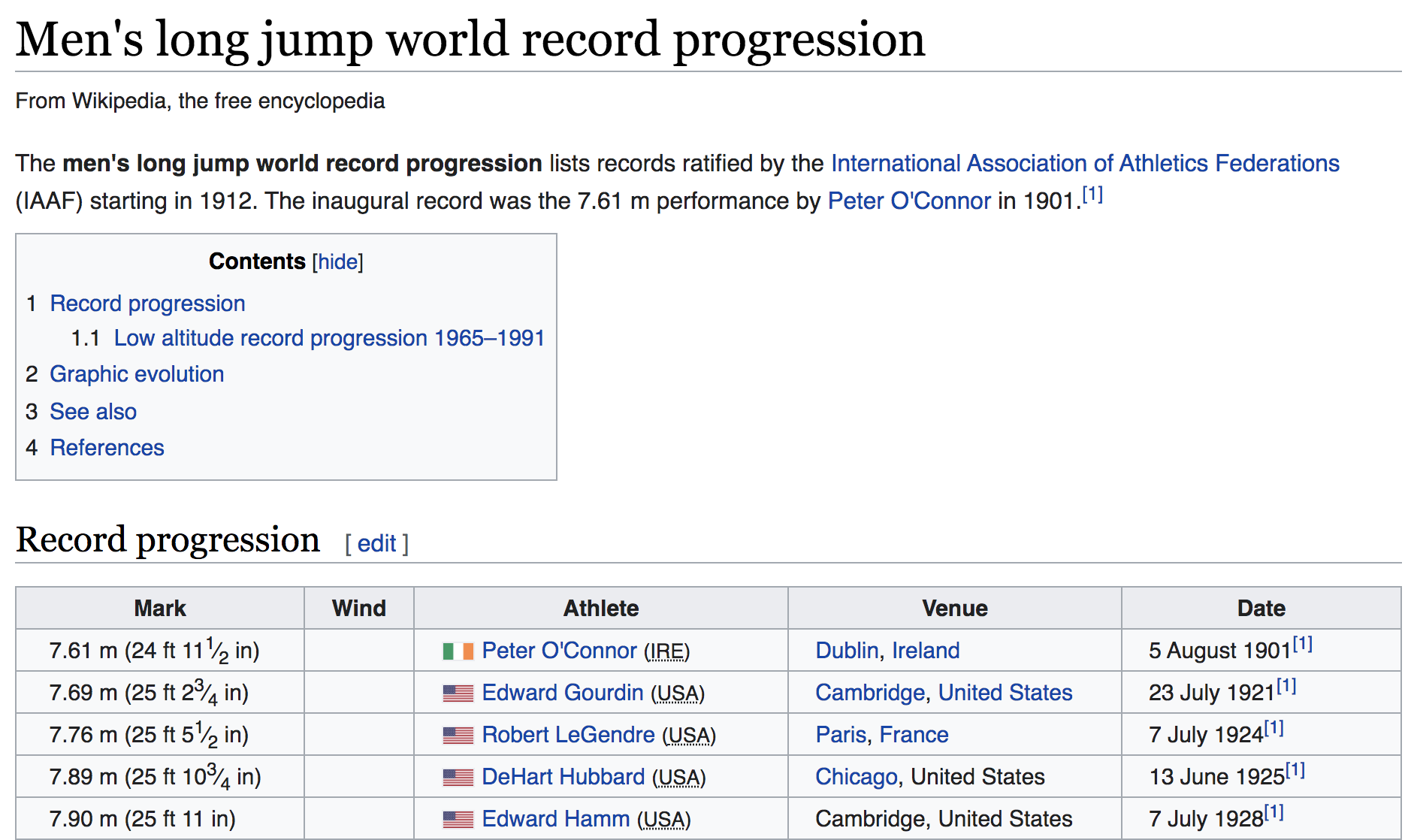Screen dimensions: 1411x840
Task: Open Robert LeGendre athlete page
Action: click(x=568, y=735)
